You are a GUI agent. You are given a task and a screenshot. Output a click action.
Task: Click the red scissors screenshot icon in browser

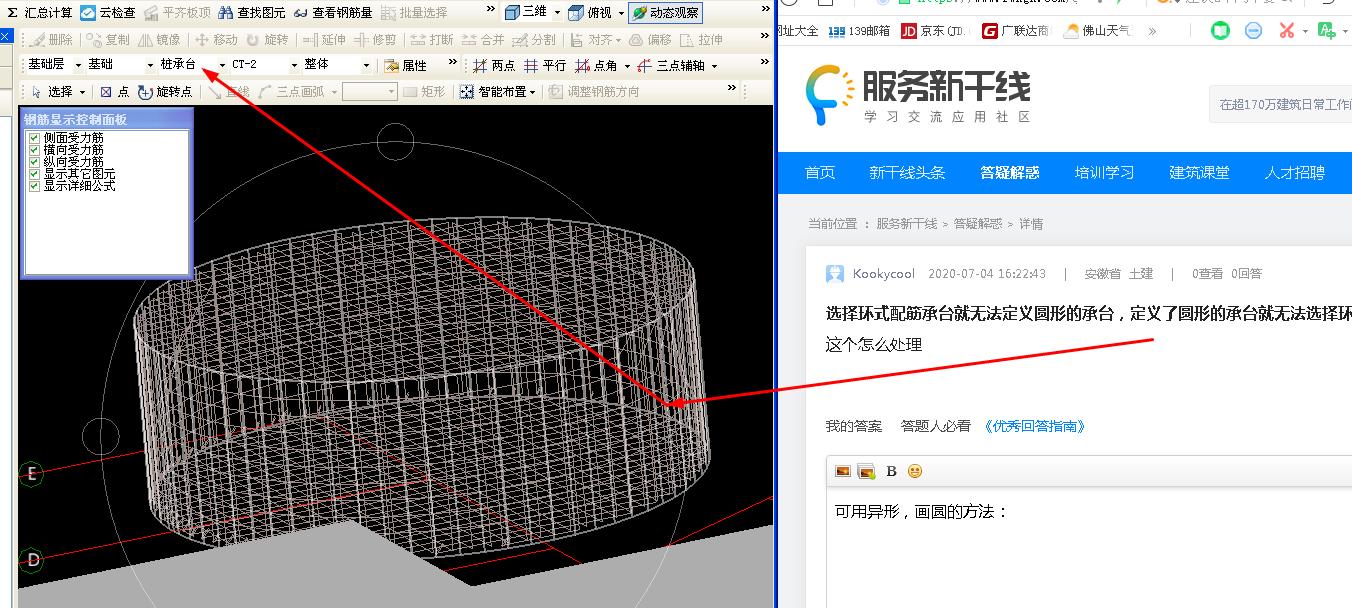[x=1286, y=31]
